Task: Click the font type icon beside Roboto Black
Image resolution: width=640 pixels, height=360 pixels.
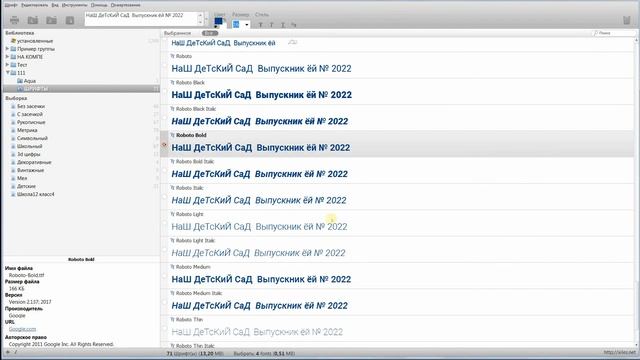Action: click(173, 82)
